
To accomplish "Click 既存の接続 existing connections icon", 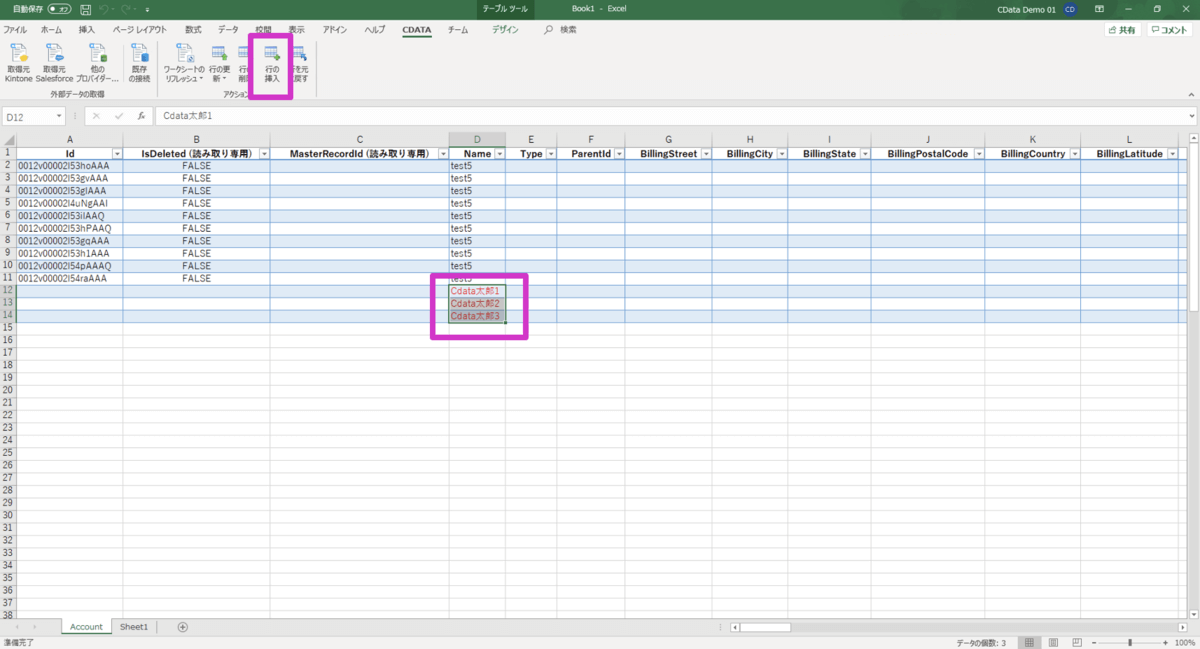I will pyautogui.click(x=140, y=63).
